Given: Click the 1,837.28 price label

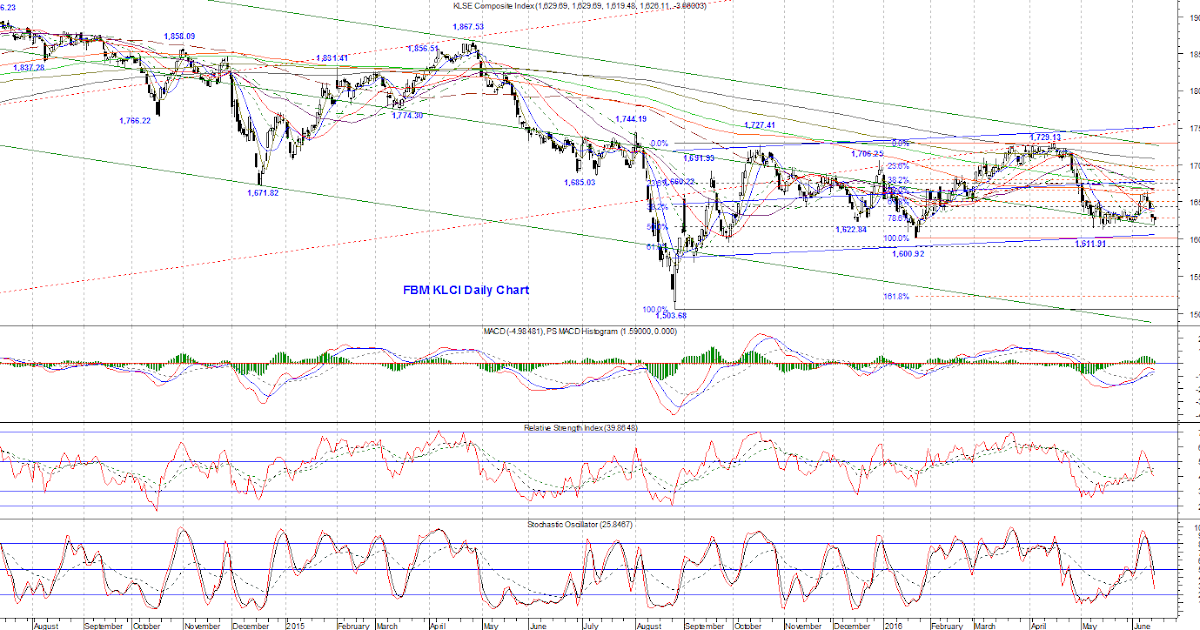Looking at the screenshot, I should click(31, 68).
